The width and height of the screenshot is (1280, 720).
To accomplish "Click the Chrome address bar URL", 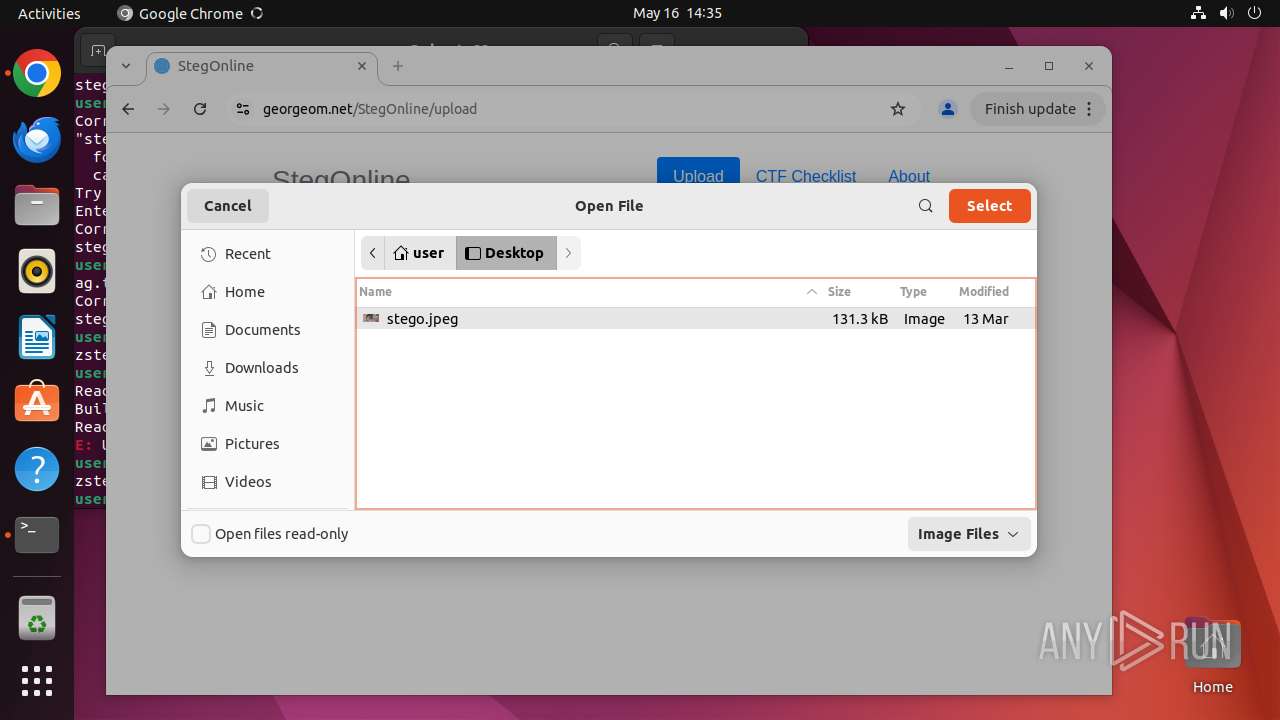I will coord(370,109).
